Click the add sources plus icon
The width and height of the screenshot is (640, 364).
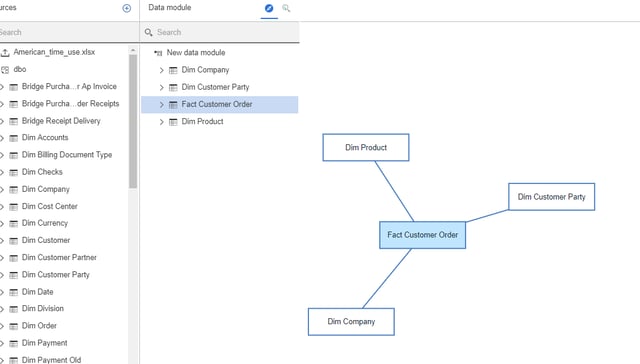point(127,8)
